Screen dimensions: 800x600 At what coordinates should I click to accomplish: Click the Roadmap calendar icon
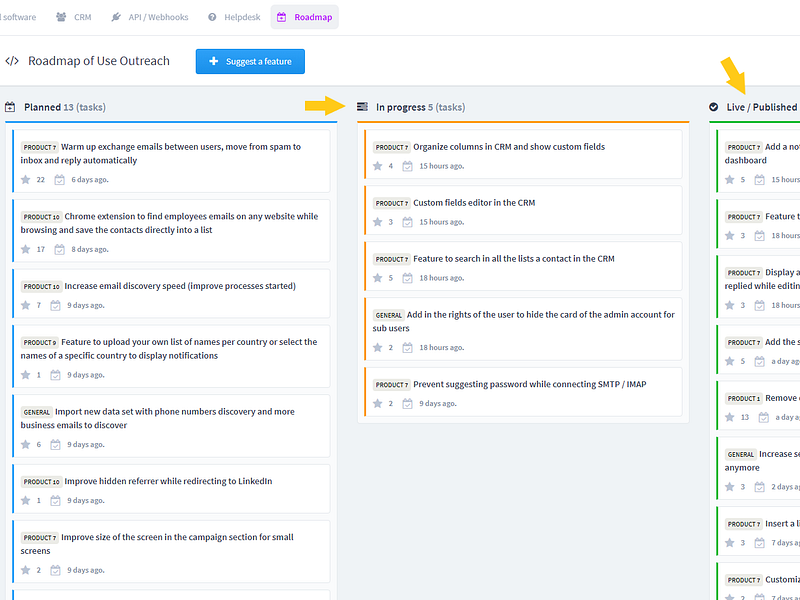click(282, 17)
